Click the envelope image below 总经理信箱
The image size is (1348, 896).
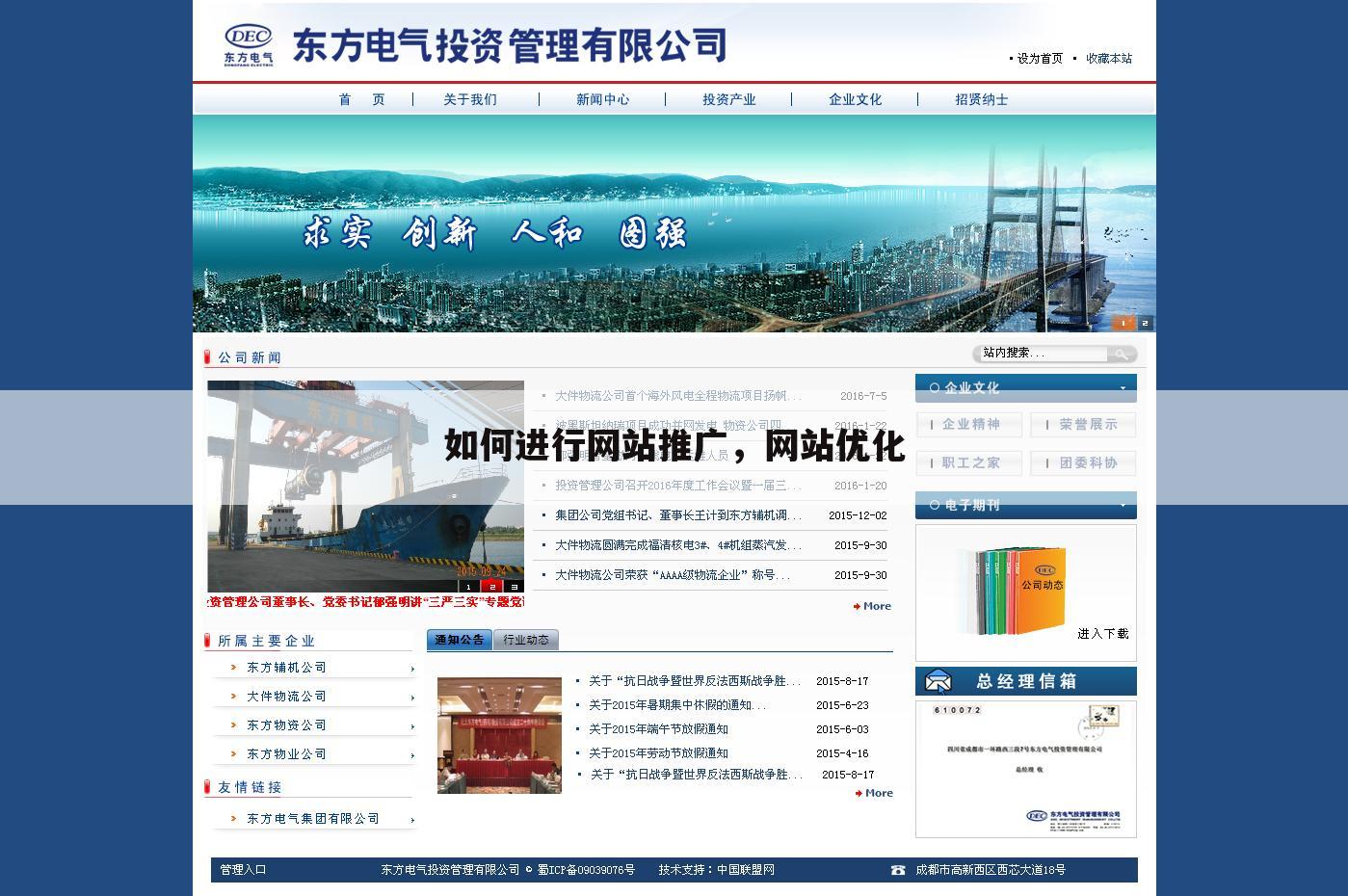coord(1026,769)
